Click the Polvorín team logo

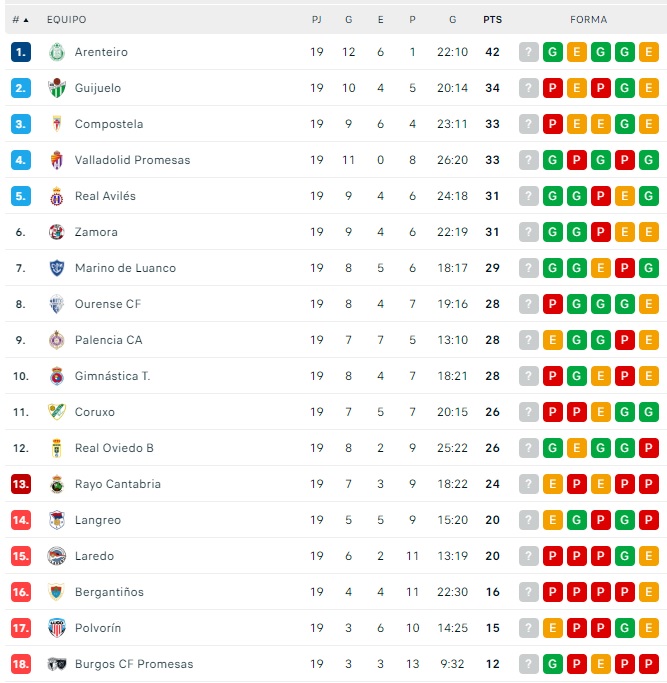[56, 628]
